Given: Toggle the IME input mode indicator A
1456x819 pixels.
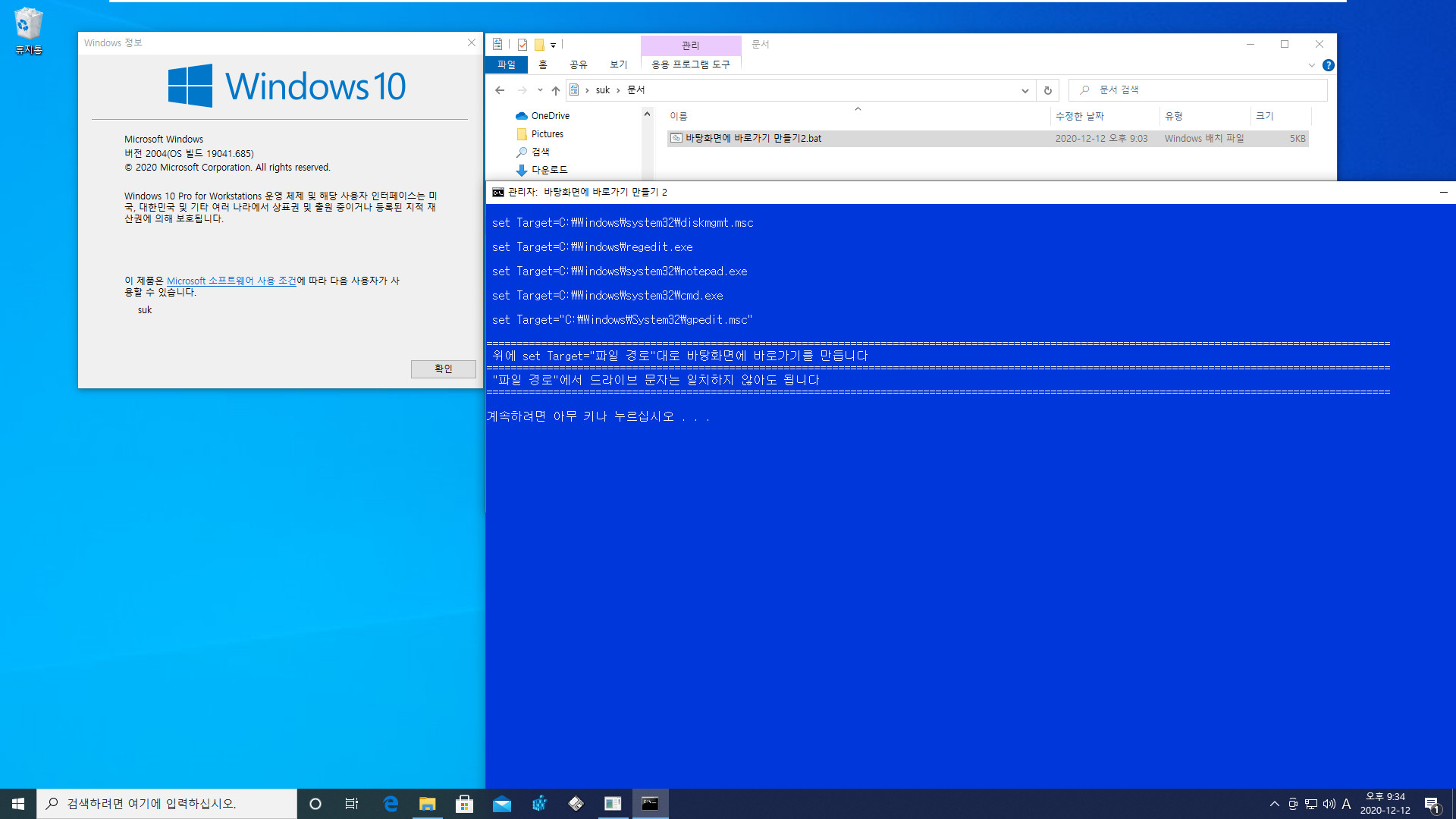Looking at the screenshot, I should coord(1347,804).
